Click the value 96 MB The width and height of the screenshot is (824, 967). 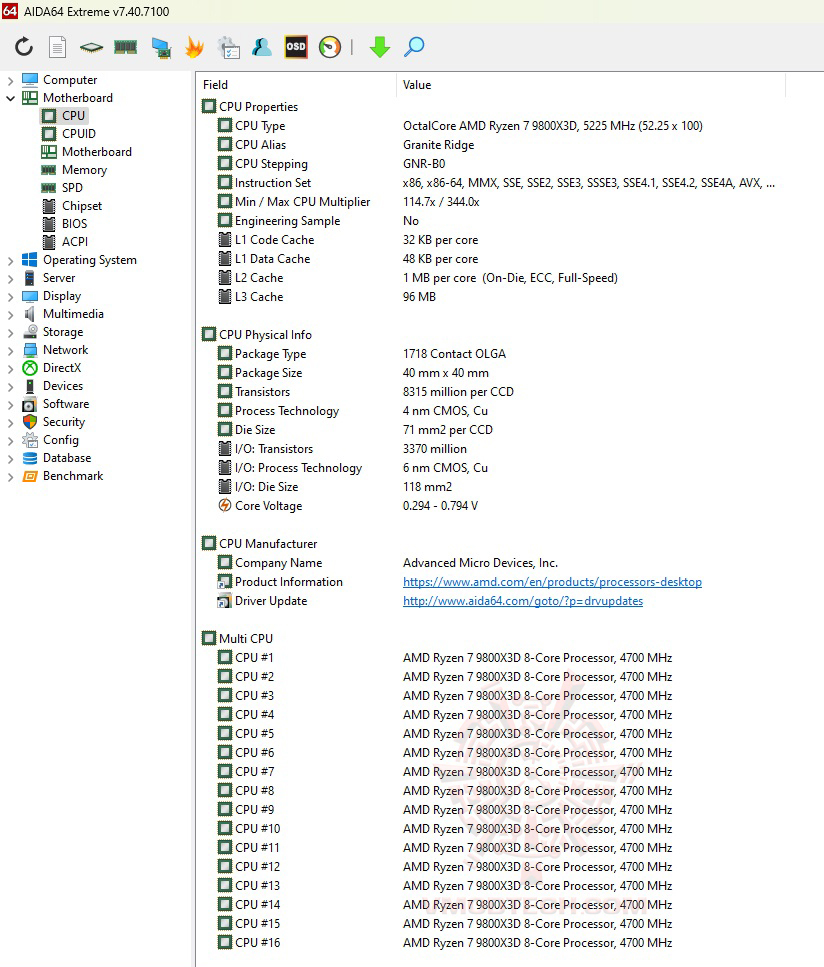coord(419,297)
